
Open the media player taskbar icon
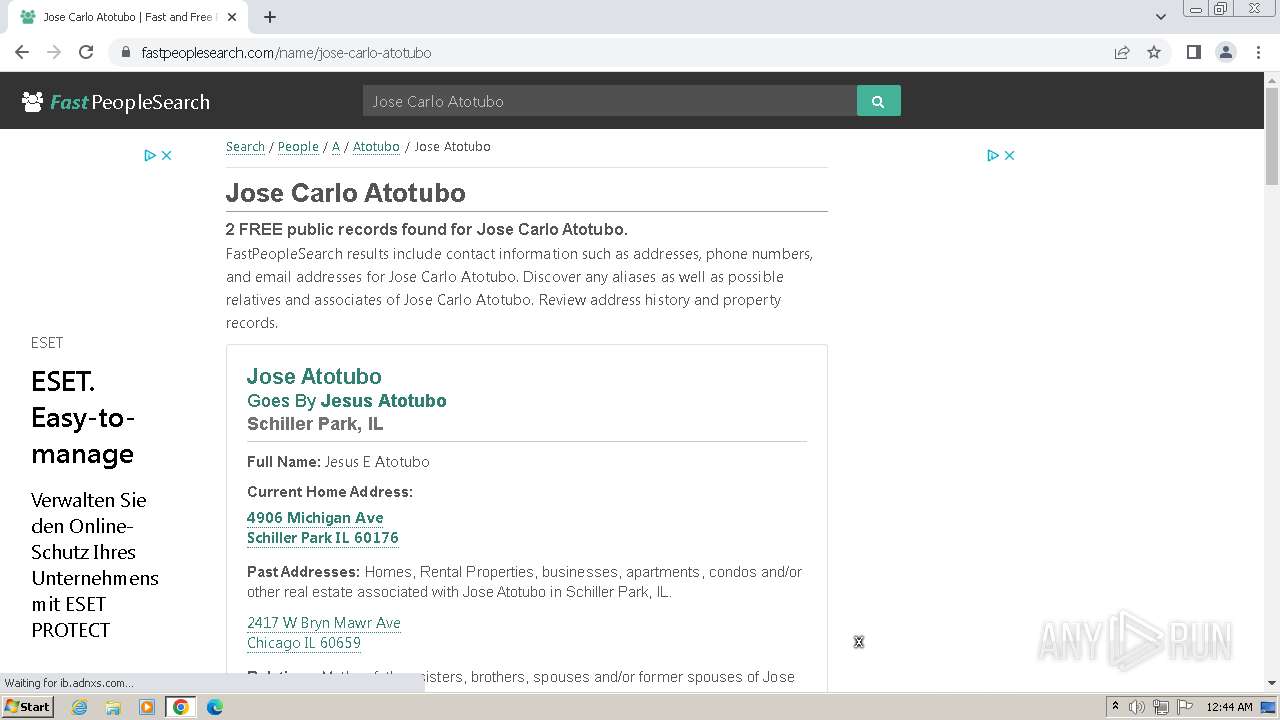point(147,707)
